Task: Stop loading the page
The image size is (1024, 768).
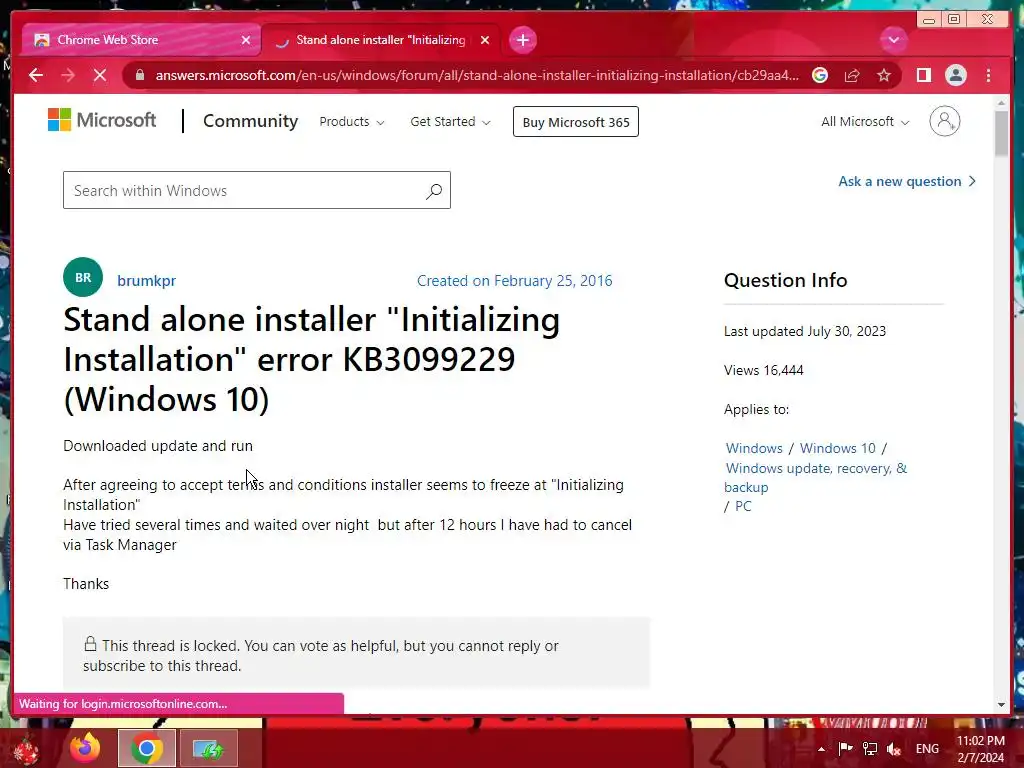Action: (x=100, y=75)
